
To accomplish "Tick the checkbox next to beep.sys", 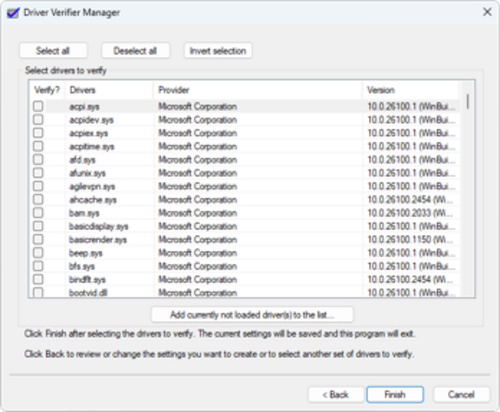I will 38,253.
